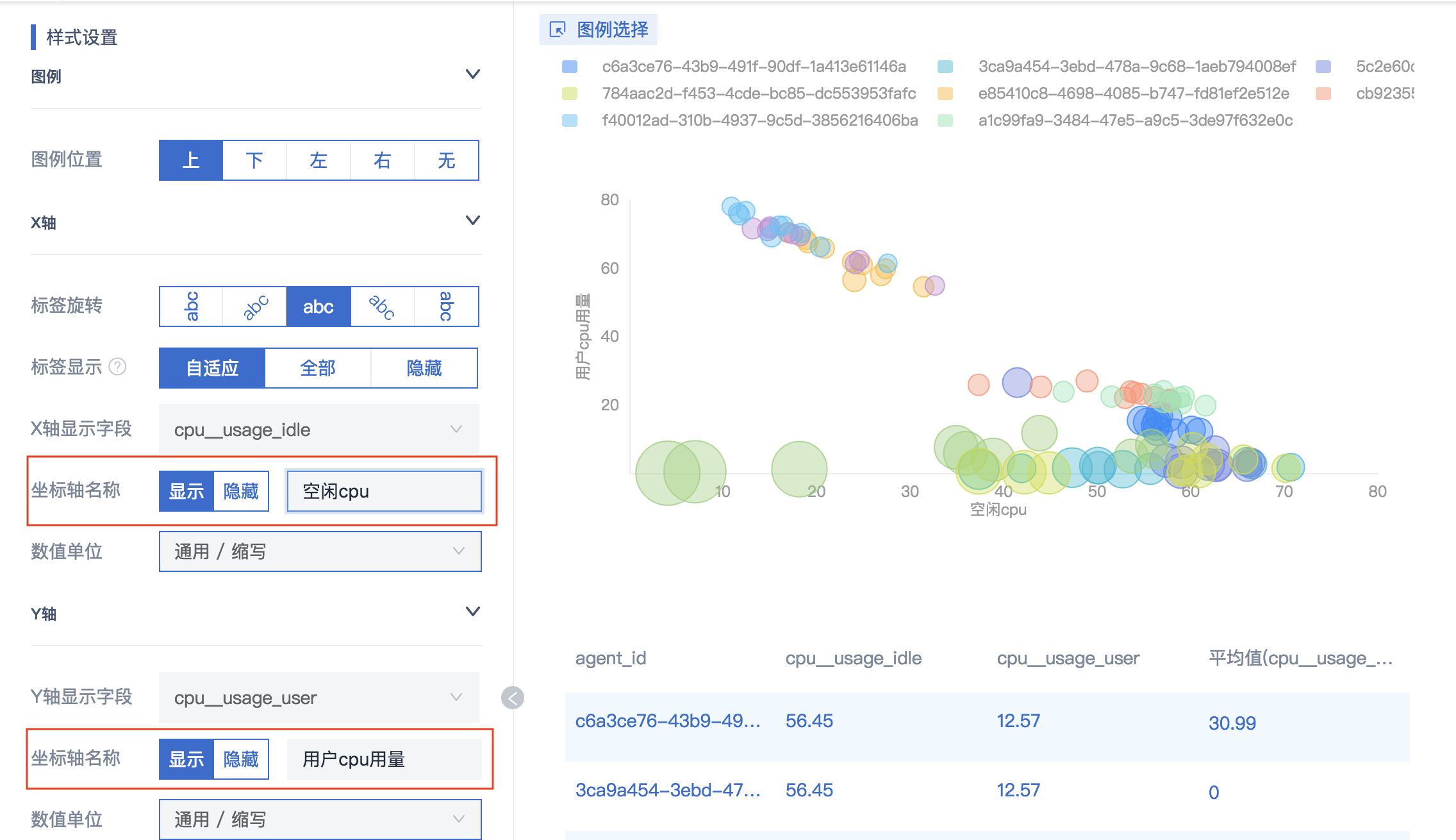The width and height of the screenshot is (1456, 840).
Task: Toggle legend e85410c8-4698-4085 swatch
Action: 945,94
